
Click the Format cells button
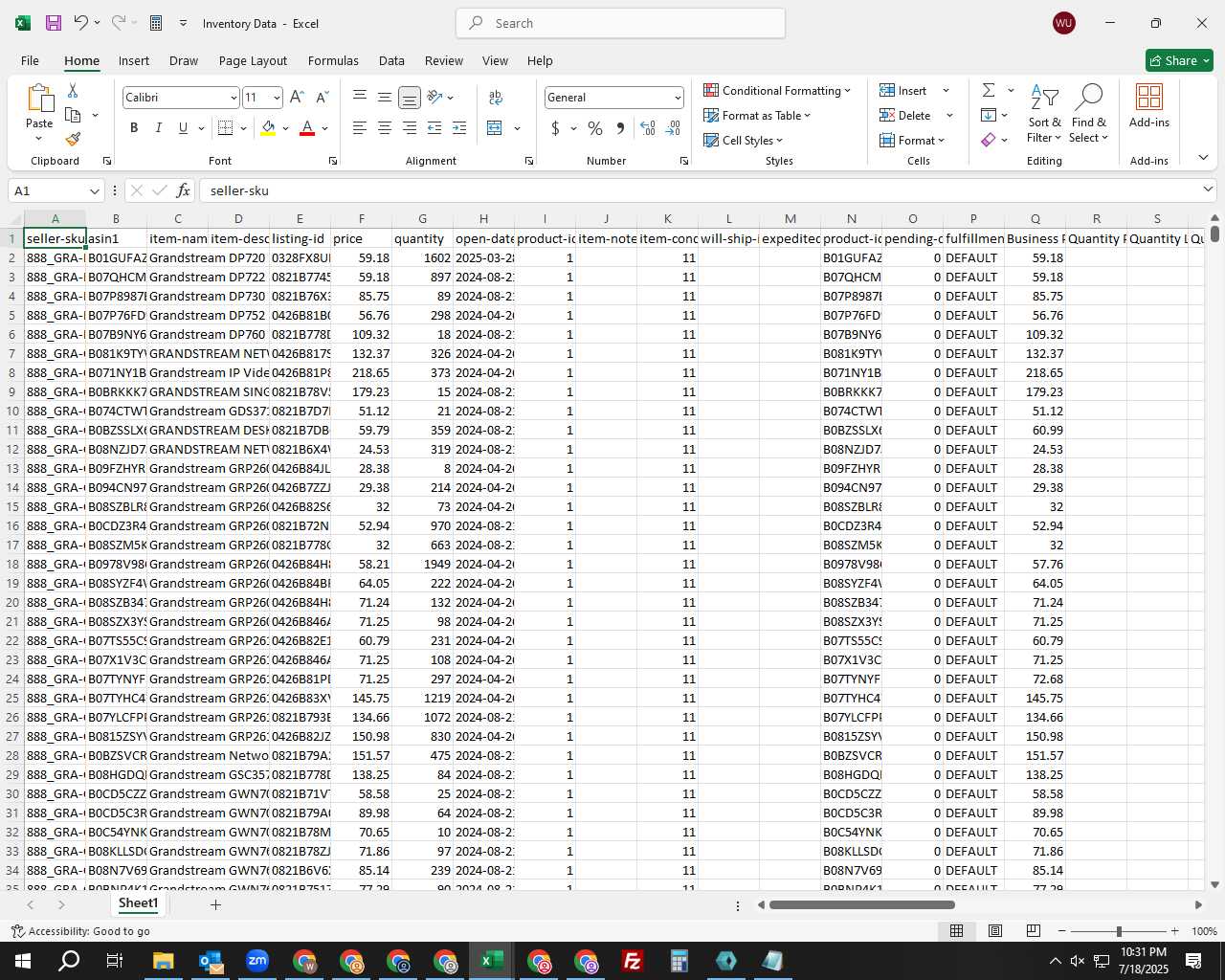click(x=912, y=140)
